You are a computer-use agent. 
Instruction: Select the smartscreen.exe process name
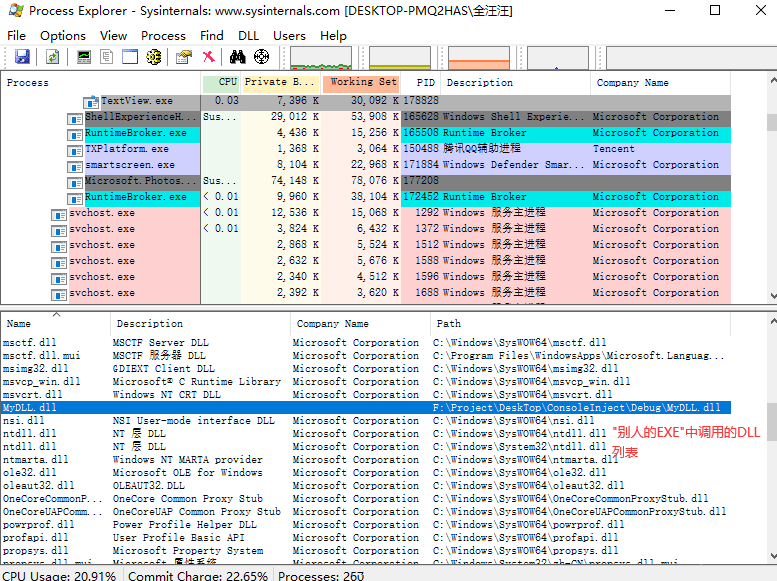point(130,165)
